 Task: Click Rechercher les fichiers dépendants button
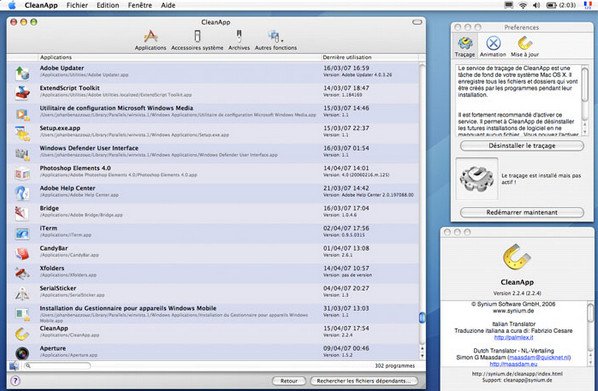[x=363, y=381]
